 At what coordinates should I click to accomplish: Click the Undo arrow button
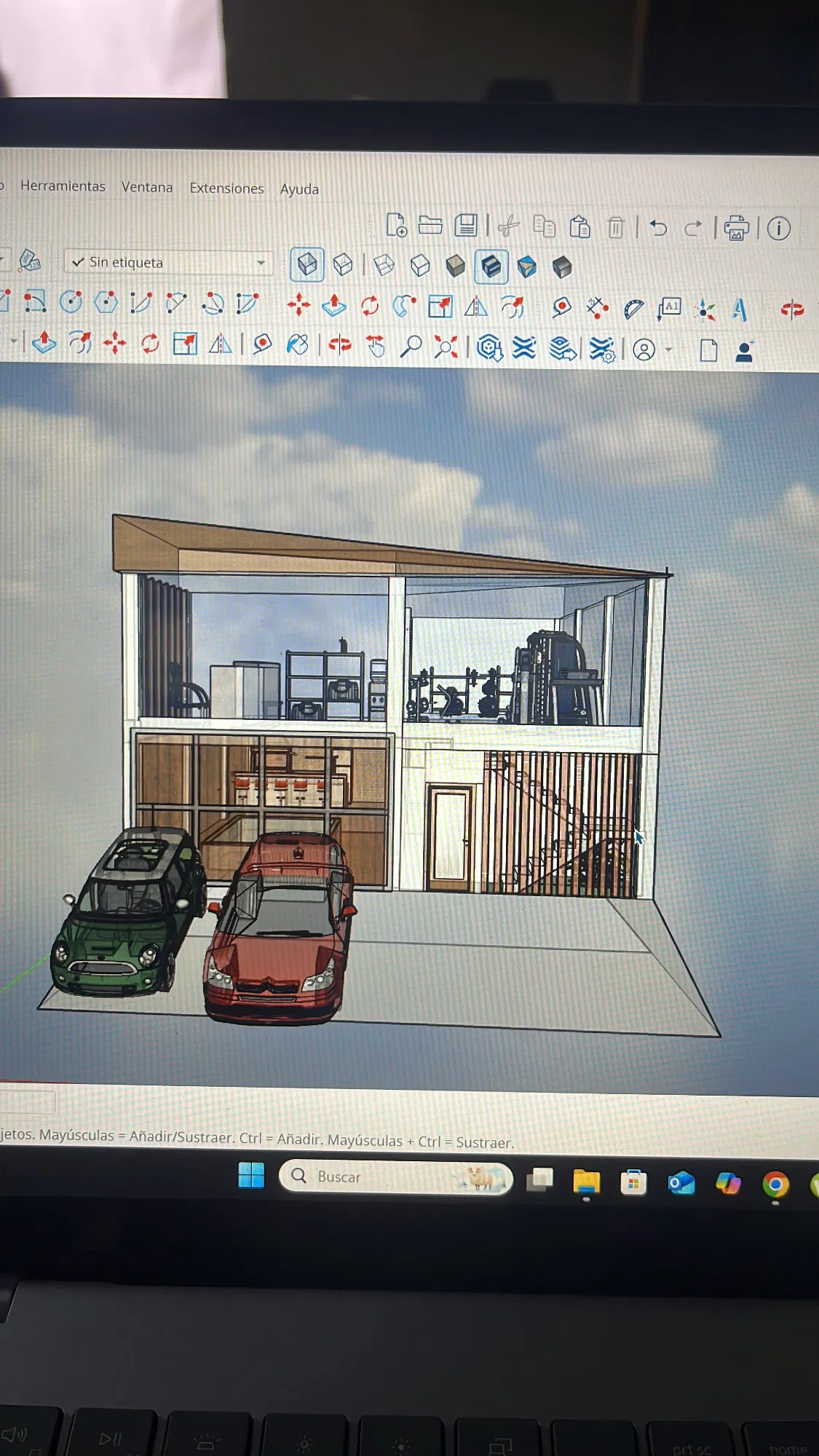tap(658, 228)
